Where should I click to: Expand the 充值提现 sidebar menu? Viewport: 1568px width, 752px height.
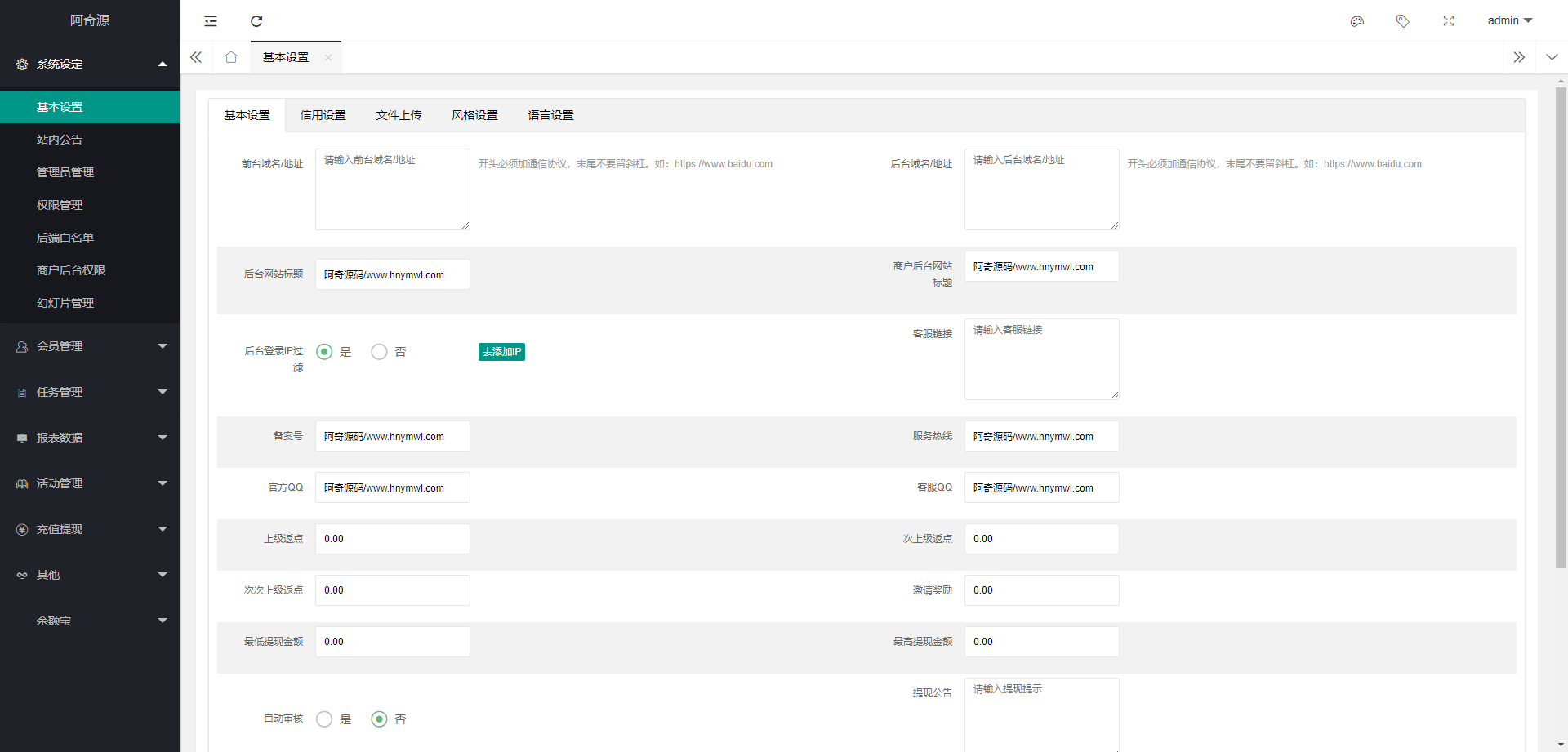[x=90, y=529]
